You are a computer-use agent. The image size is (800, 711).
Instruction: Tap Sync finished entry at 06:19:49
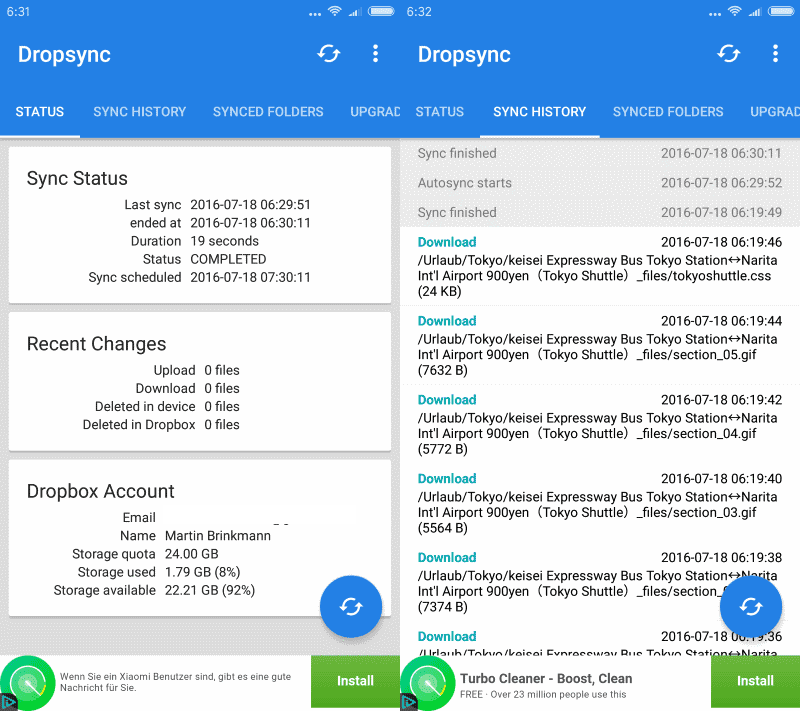tap(599, 212)
